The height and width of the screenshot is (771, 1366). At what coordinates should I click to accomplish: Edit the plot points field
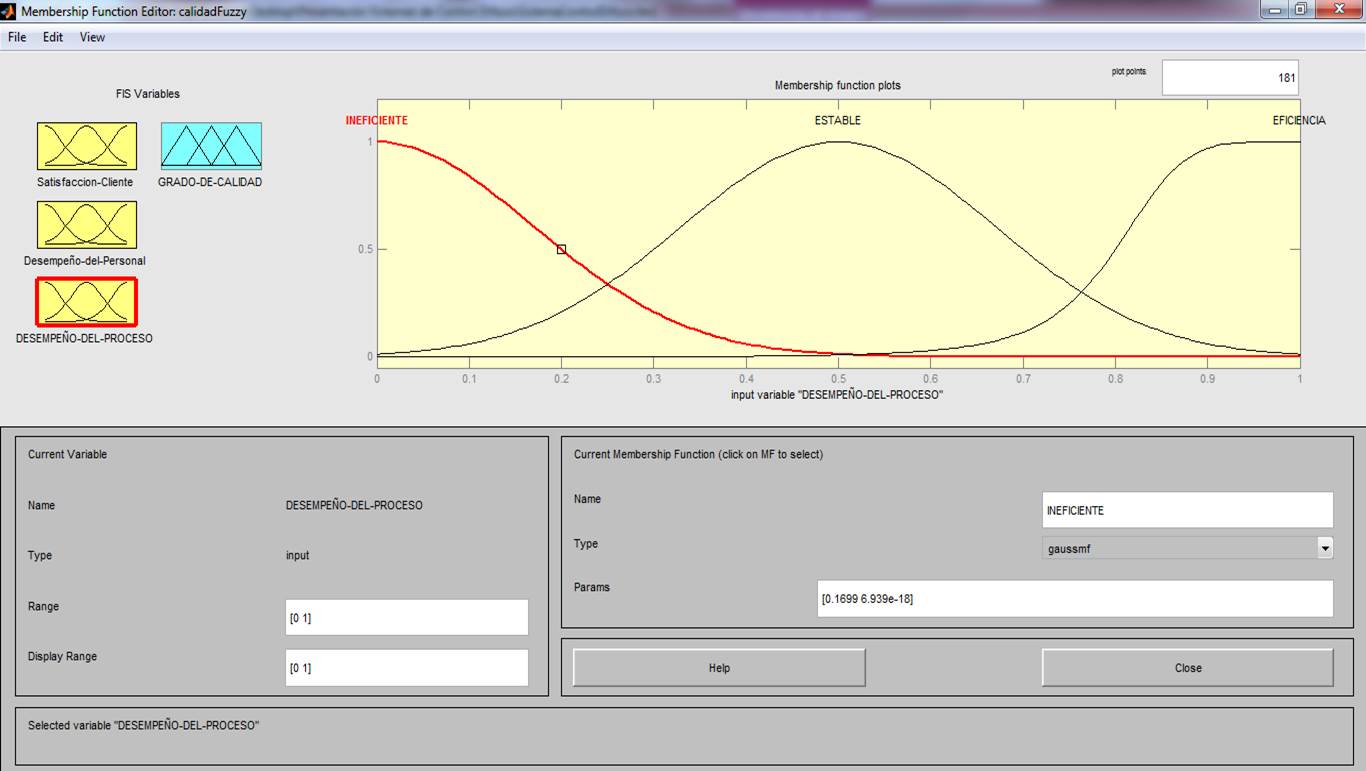(1230, 78)
